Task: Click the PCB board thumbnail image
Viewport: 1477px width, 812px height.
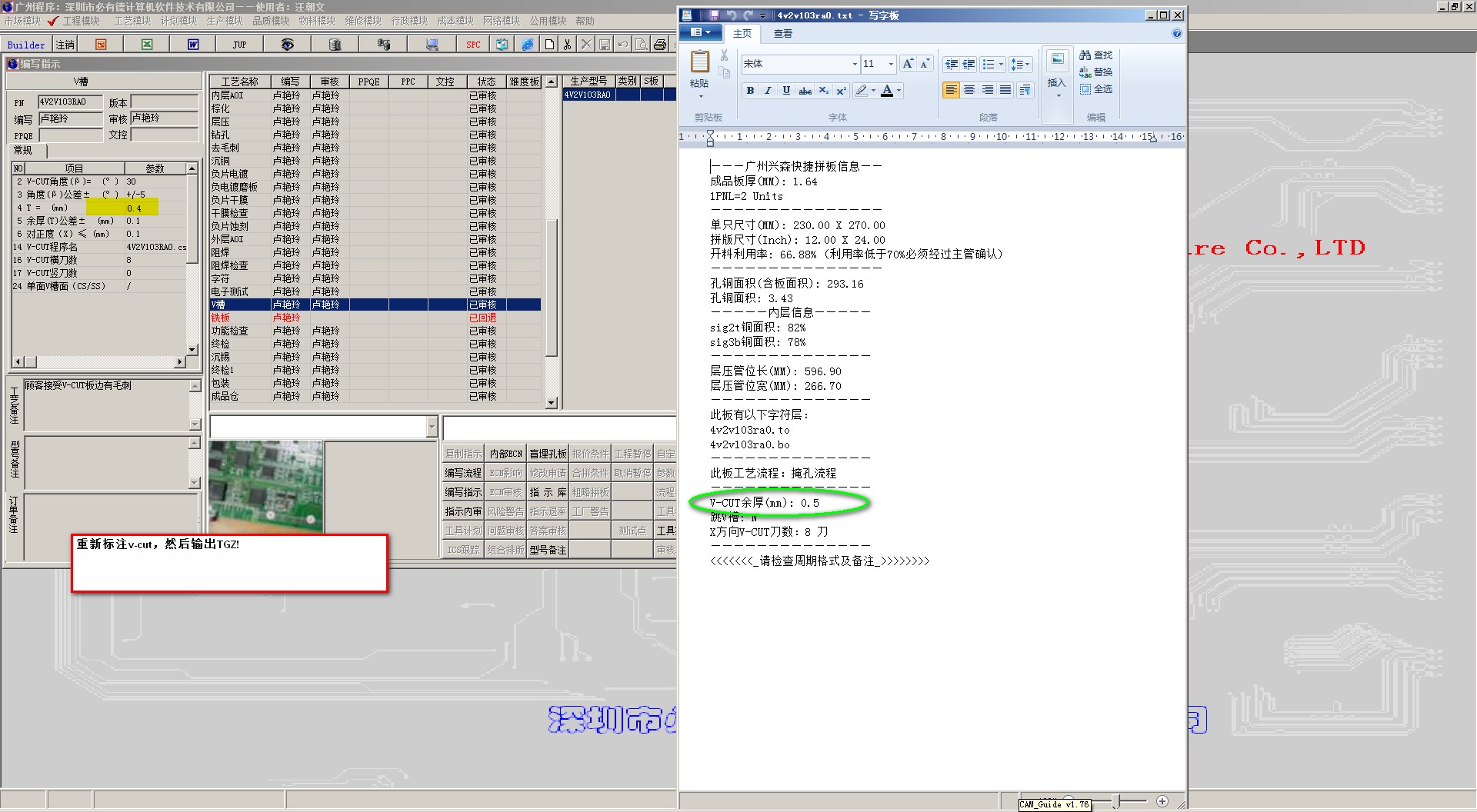Action: pyautogui.click(x=266, y=486)
